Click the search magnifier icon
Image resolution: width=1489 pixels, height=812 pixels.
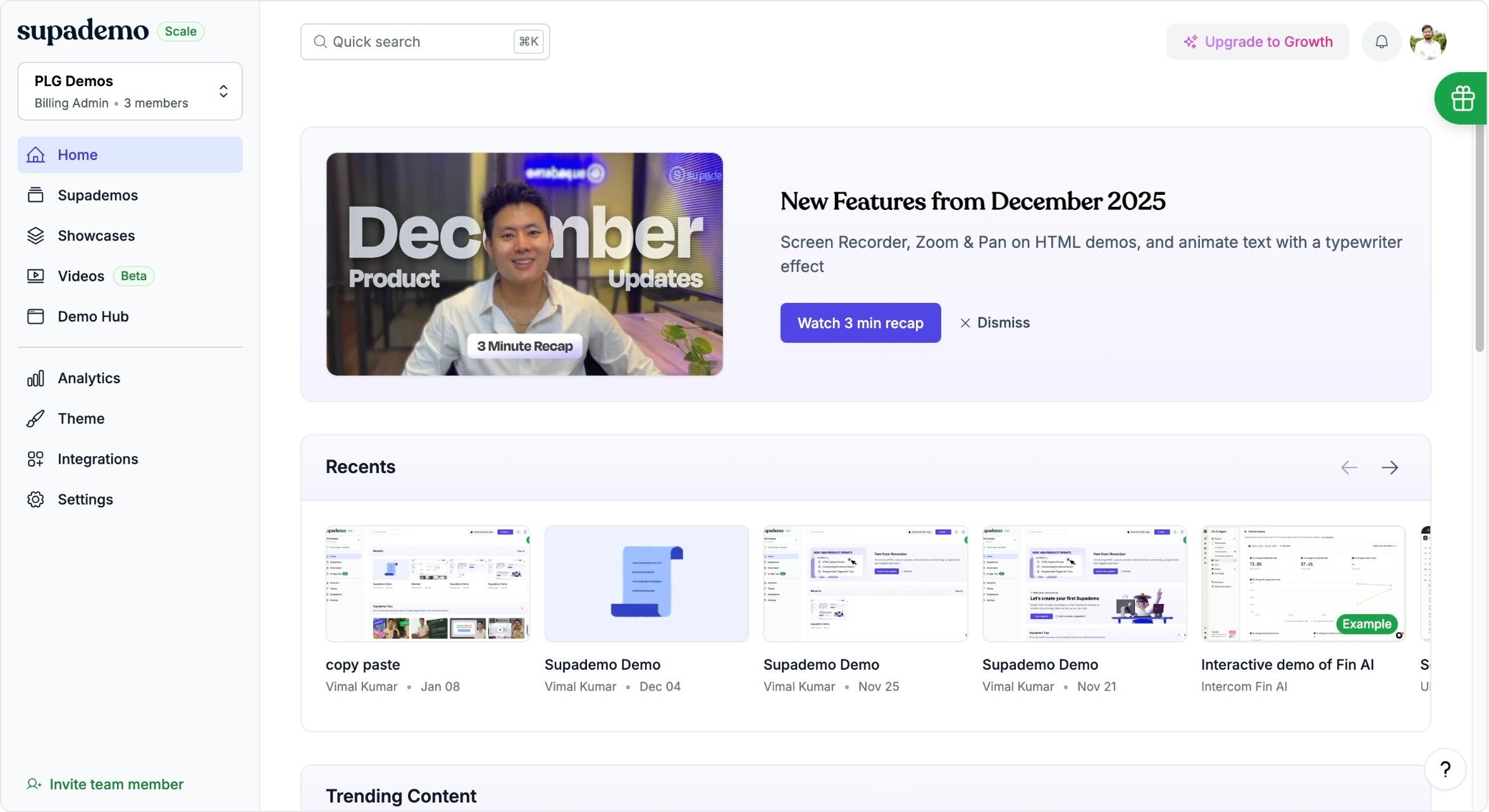[320, 42]
